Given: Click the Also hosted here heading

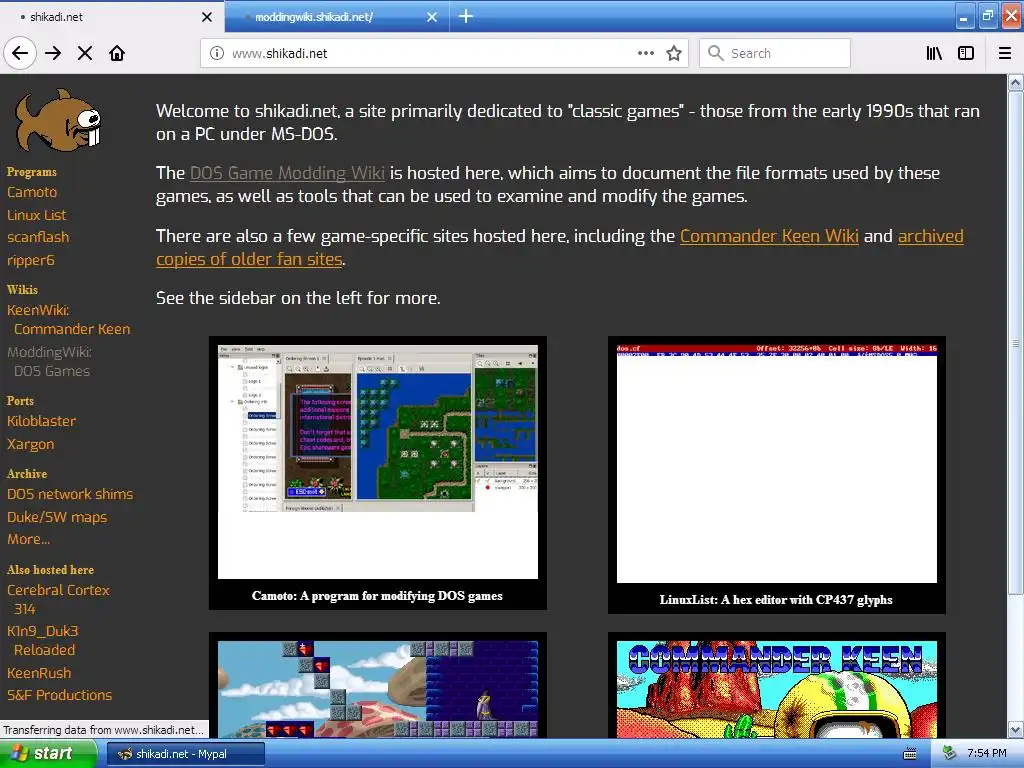Looking at the screenshot, I should click(50, 569).
